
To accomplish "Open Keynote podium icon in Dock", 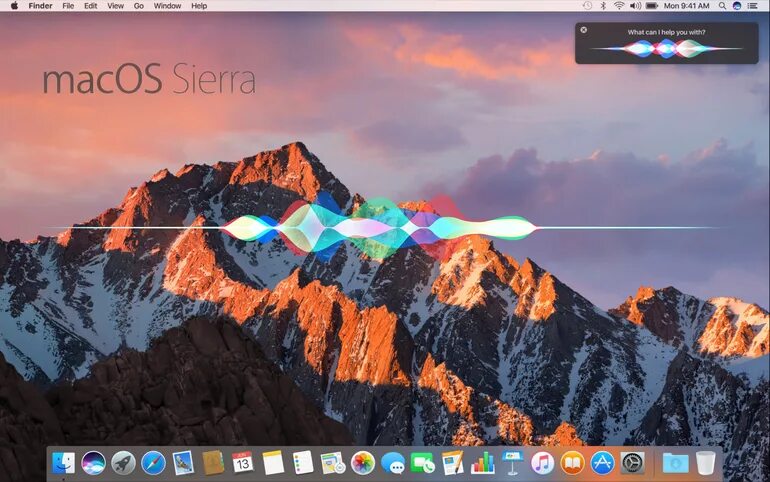I will click(x=512, y=463).
